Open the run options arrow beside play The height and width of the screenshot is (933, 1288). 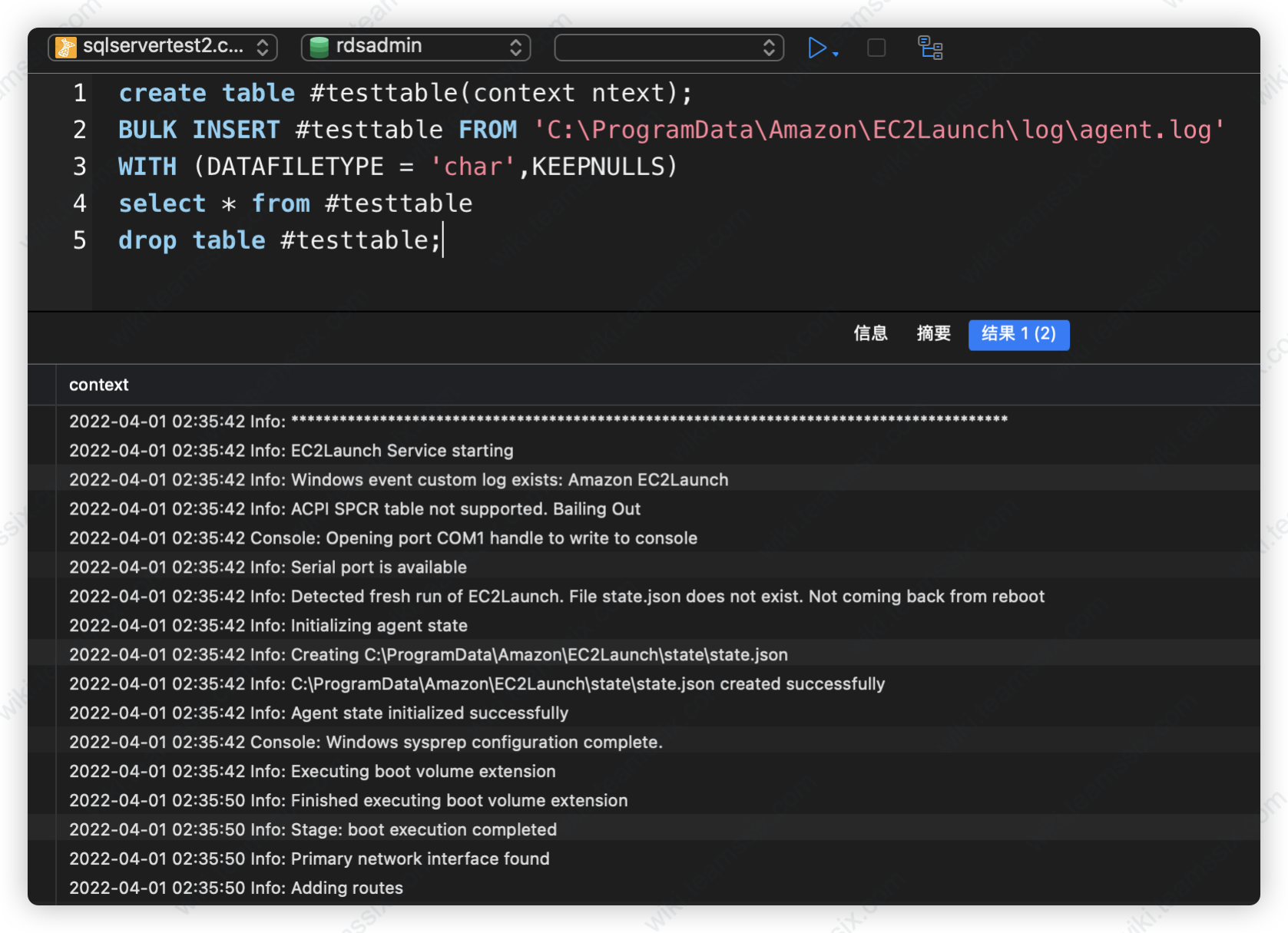[x=836, y=54]
